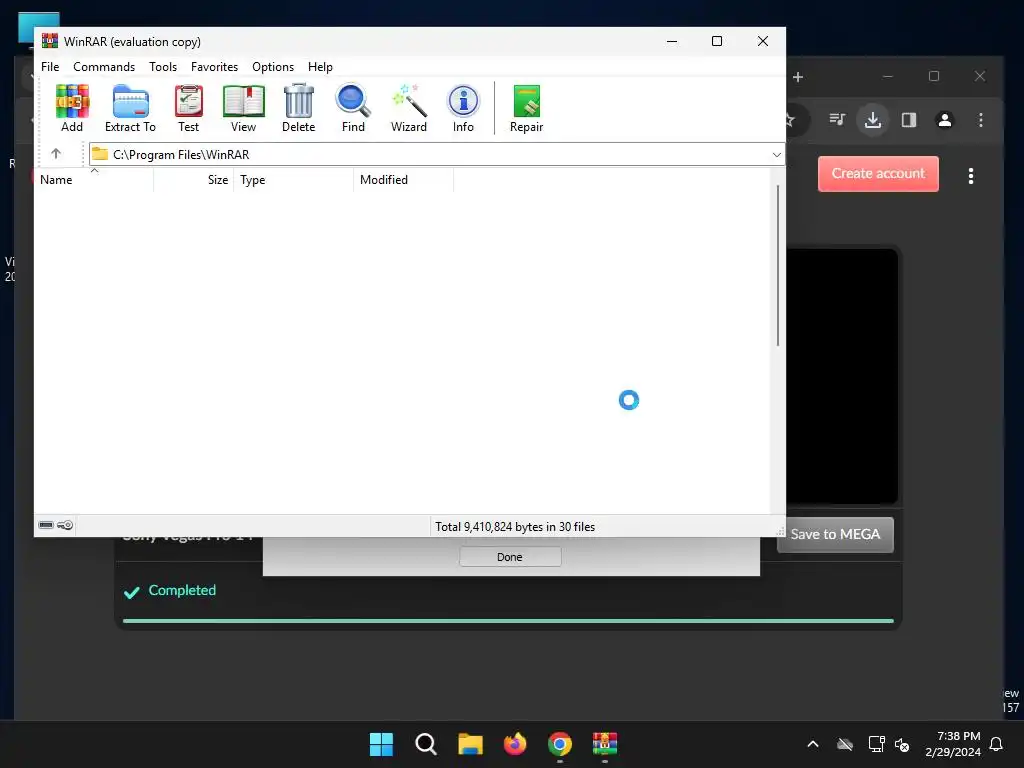This screenshot has height=768, width=1024.
Task: Toggle Chrome side panel icon
Action: (x=908, y=120)
